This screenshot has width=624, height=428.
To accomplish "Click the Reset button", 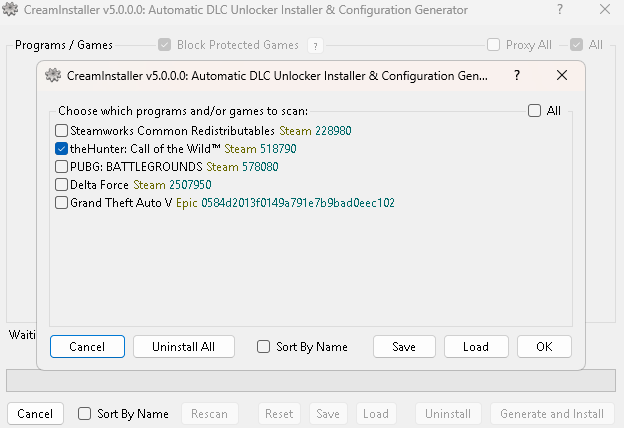I will coord(279,414).
